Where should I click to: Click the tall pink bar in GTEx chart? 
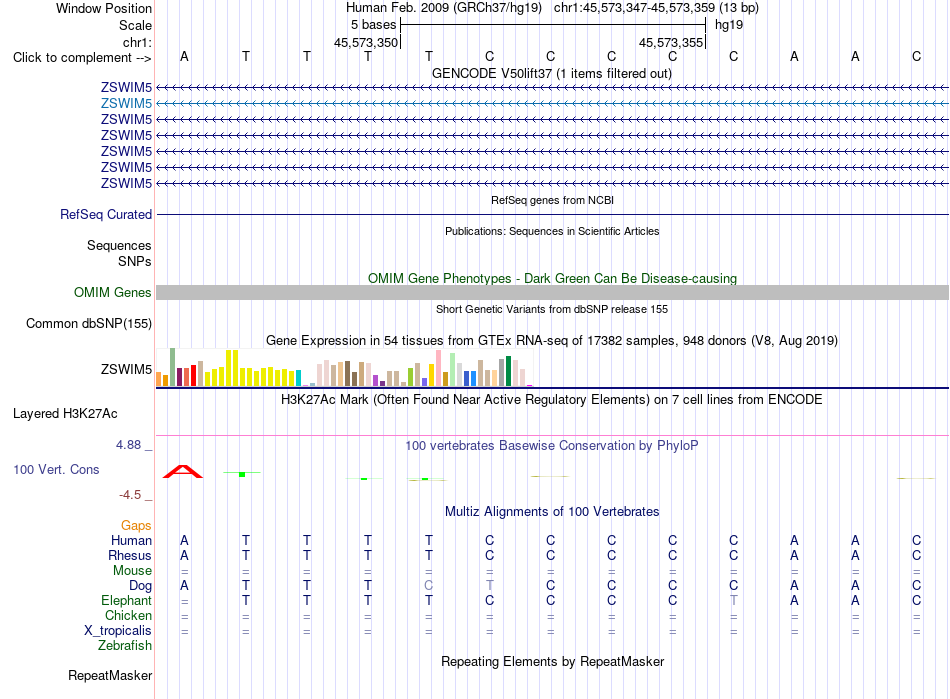(x=439, y=368)
